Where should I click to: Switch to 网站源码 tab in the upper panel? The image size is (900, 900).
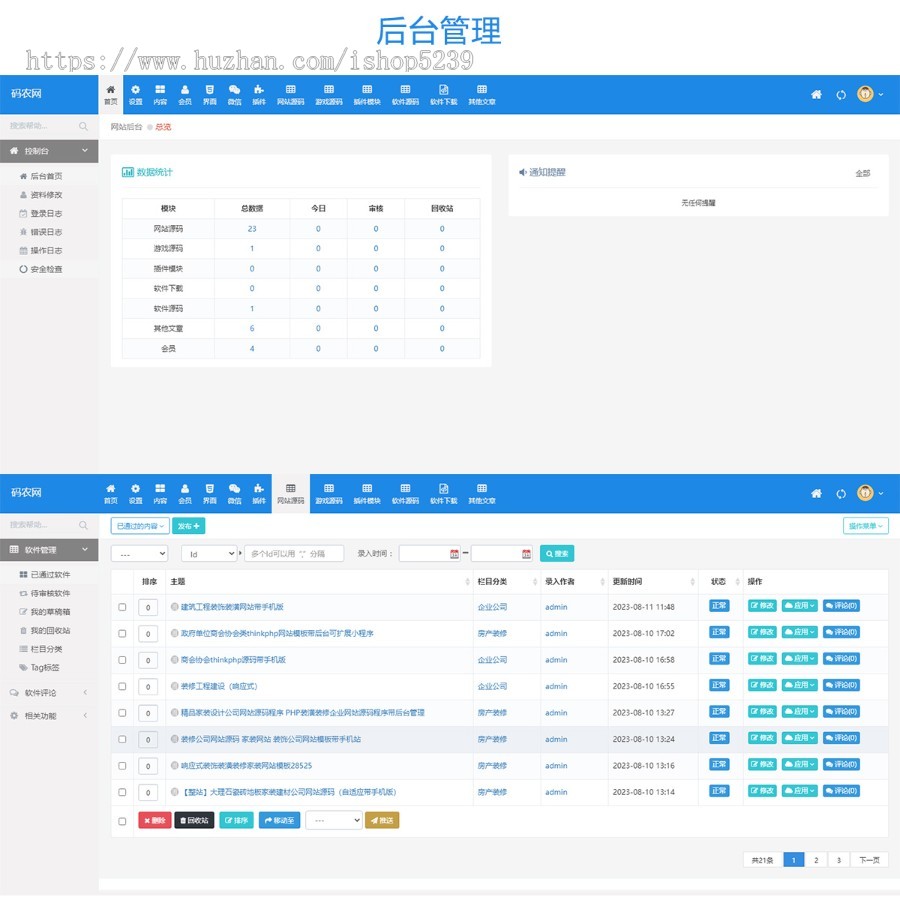tap(290, 95)
